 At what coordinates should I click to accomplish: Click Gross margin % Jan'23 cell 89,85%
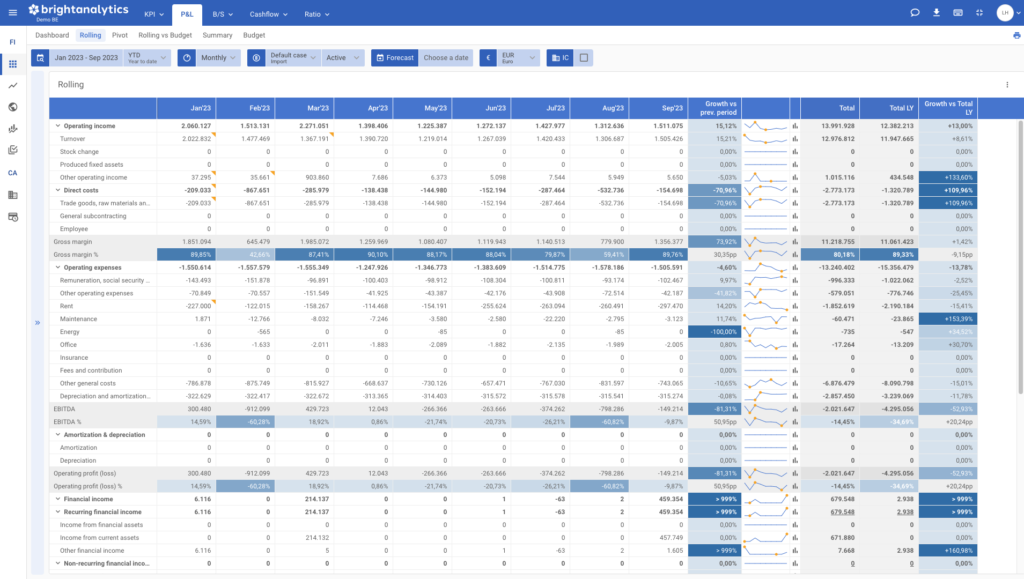(x=186, y=255)
